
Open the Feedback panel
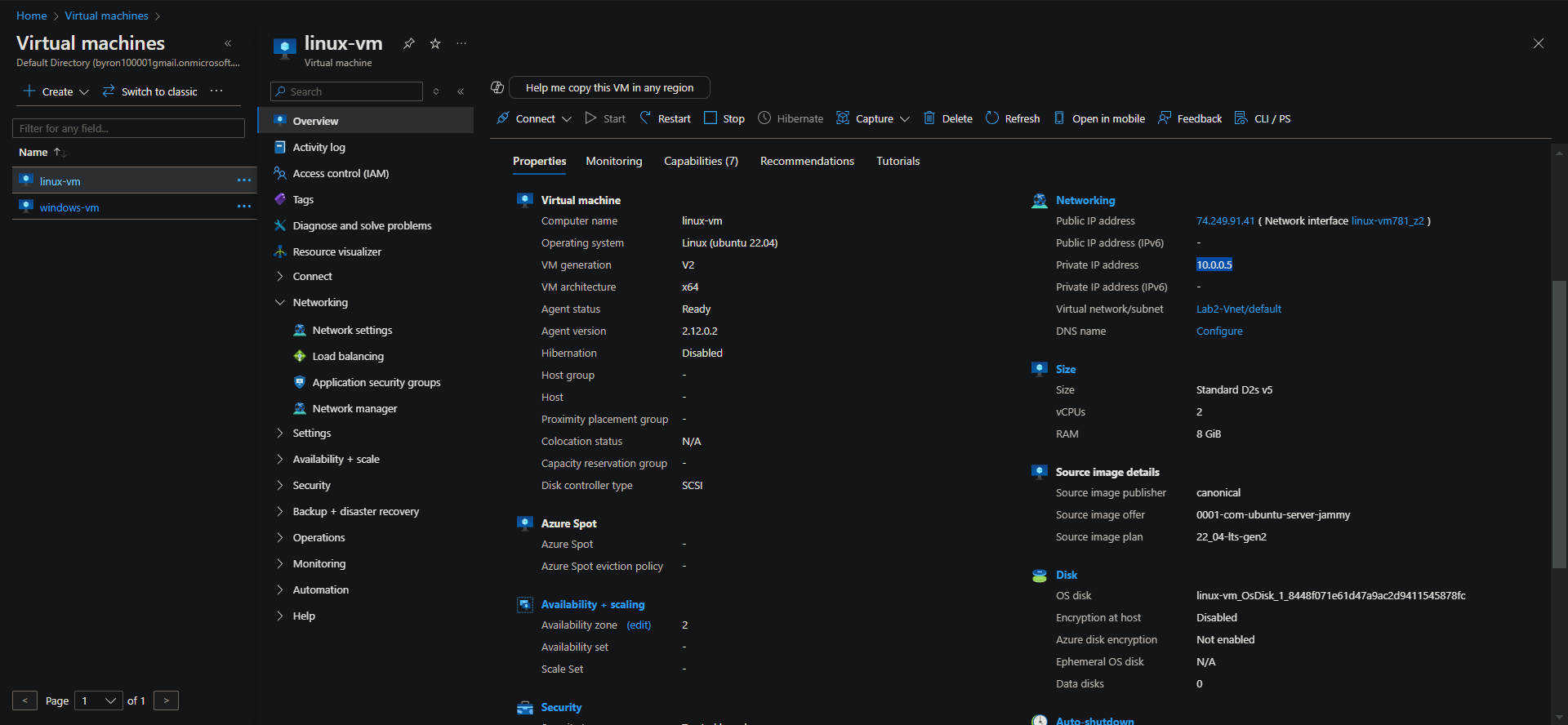1190,118
